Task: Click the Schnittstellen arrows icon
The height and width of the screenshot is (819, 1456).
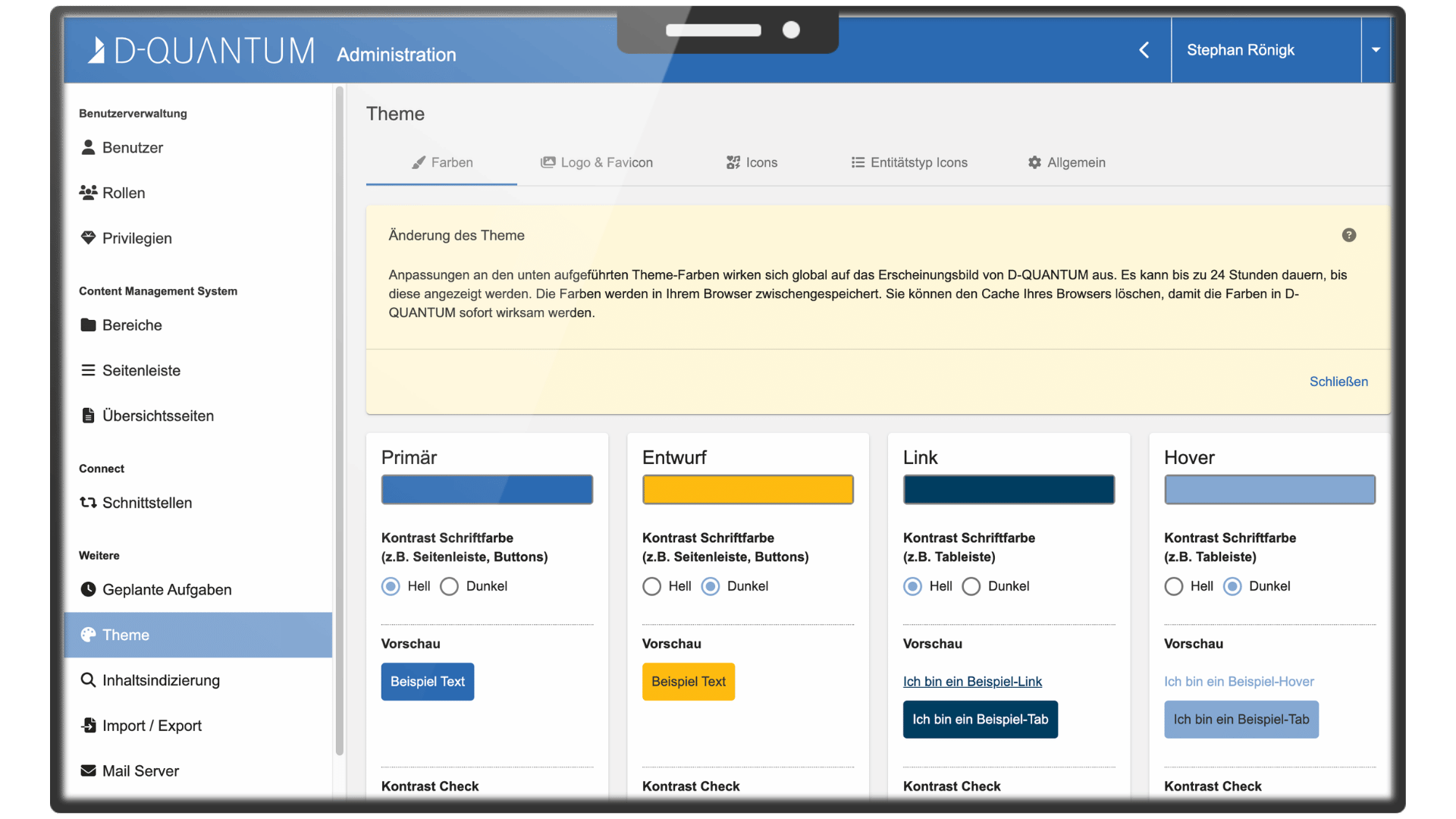Action: [x=88, y=503]
